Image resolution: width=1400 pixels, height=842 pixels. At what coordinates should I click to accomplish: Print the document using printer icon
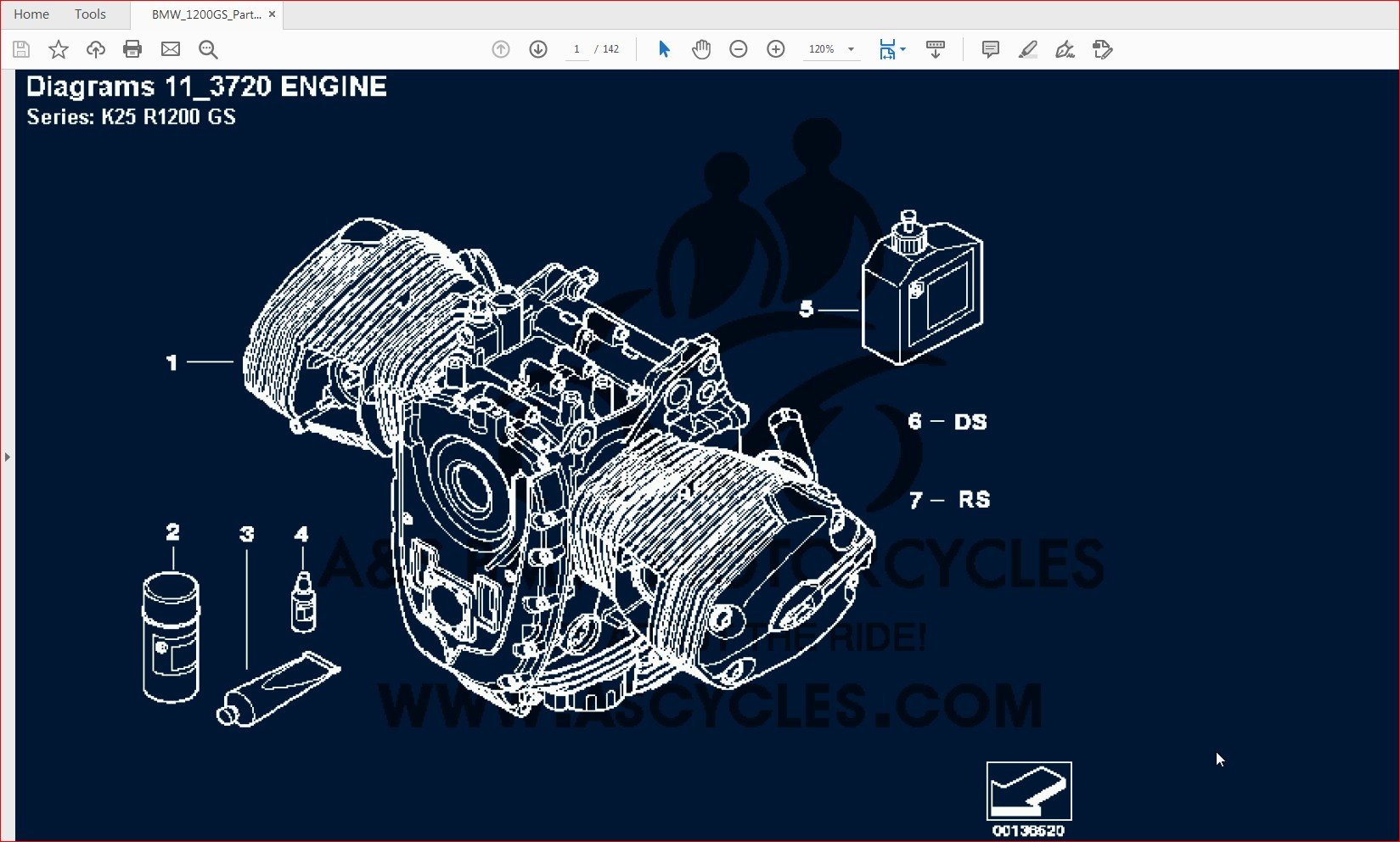pos(132,49)
